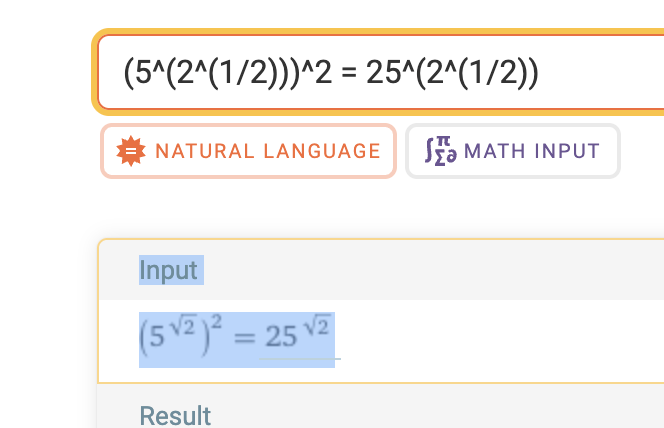Viewport: 664px width, 428px height.
Task: Switch to Math Input mode
Action: [x=512, y=151]
